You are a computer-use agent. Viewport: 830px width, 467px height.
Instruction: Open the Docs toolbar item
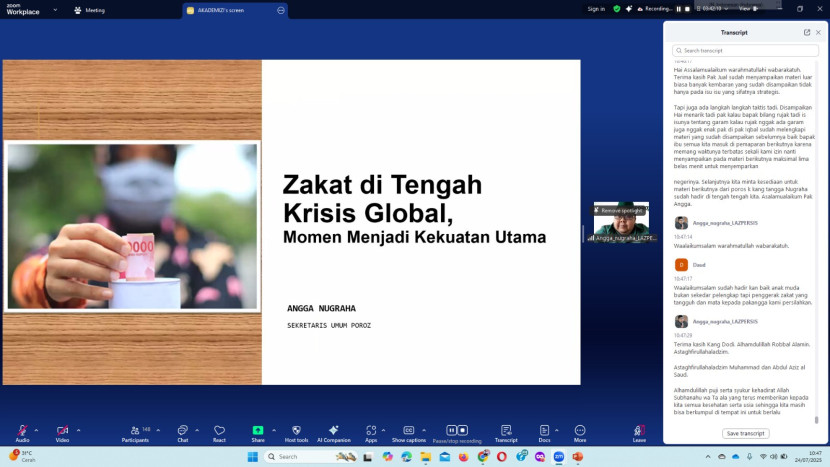coord(544,431)
